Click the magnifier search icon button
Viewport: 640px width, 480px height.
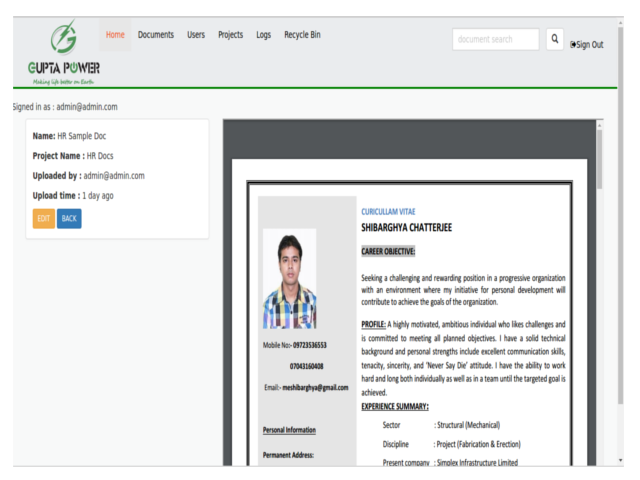pyautogui.click(x=554, y=39)
